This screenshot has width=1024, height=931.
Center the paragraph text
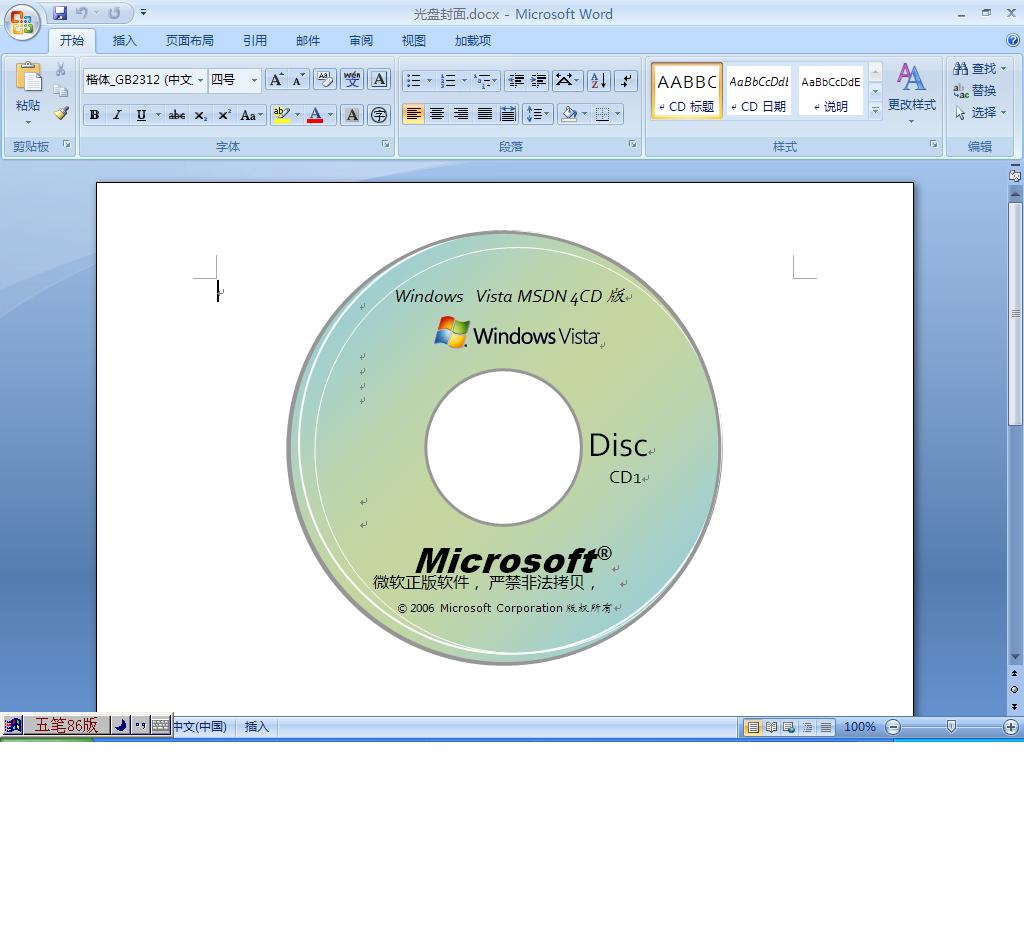tap(437, 114)
